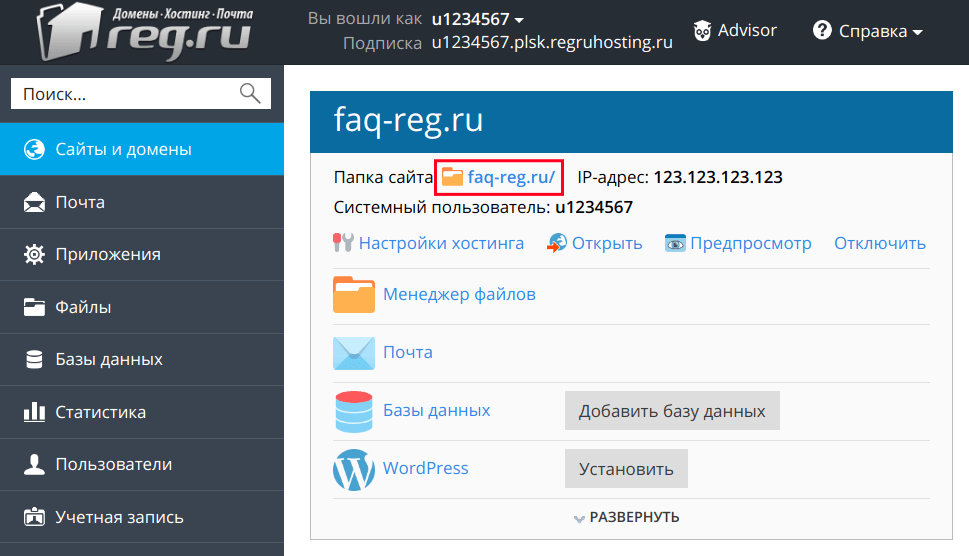This screenshot has height=556, width=969.
Task: Click the faq-reg.ru domain heading
Action: tap(408, 120)
